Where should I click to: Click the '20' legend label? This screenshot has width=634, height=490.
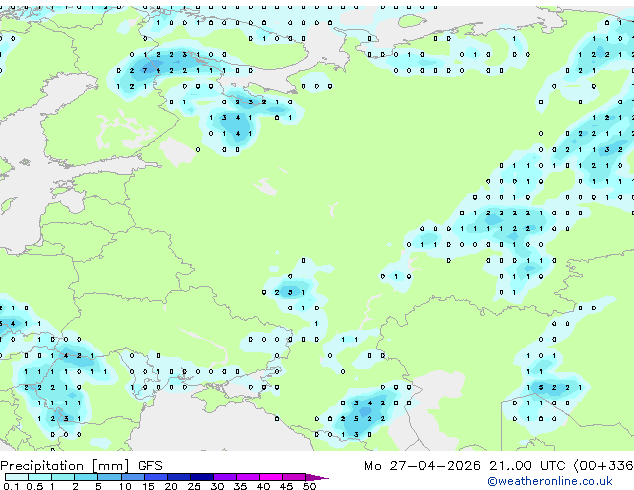pos(171,486)
